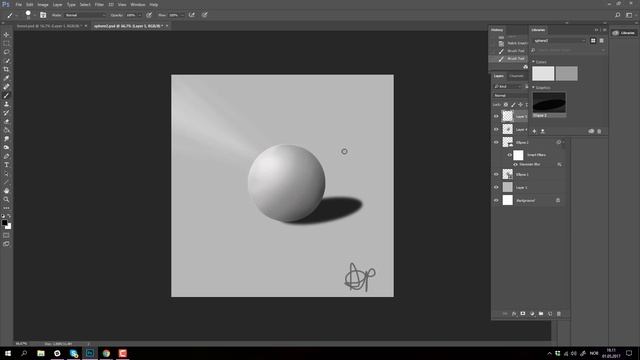Select the Zoom tool
Screen dimensions: 640x360
(6, 199)
